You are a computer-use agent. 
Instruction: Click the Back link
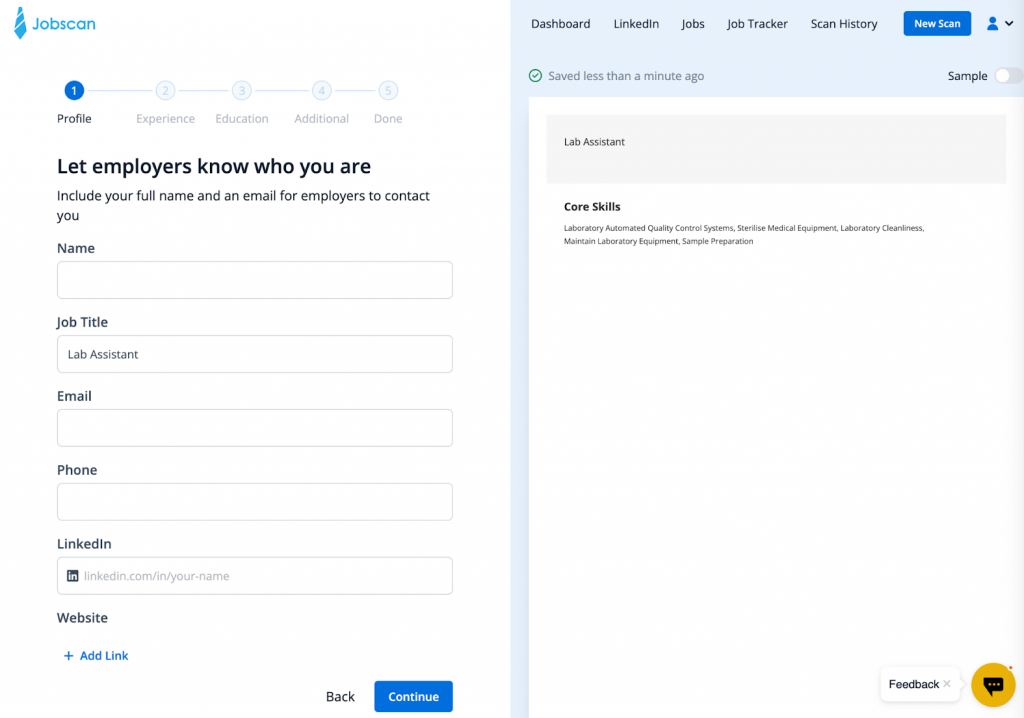click(340, 697)
